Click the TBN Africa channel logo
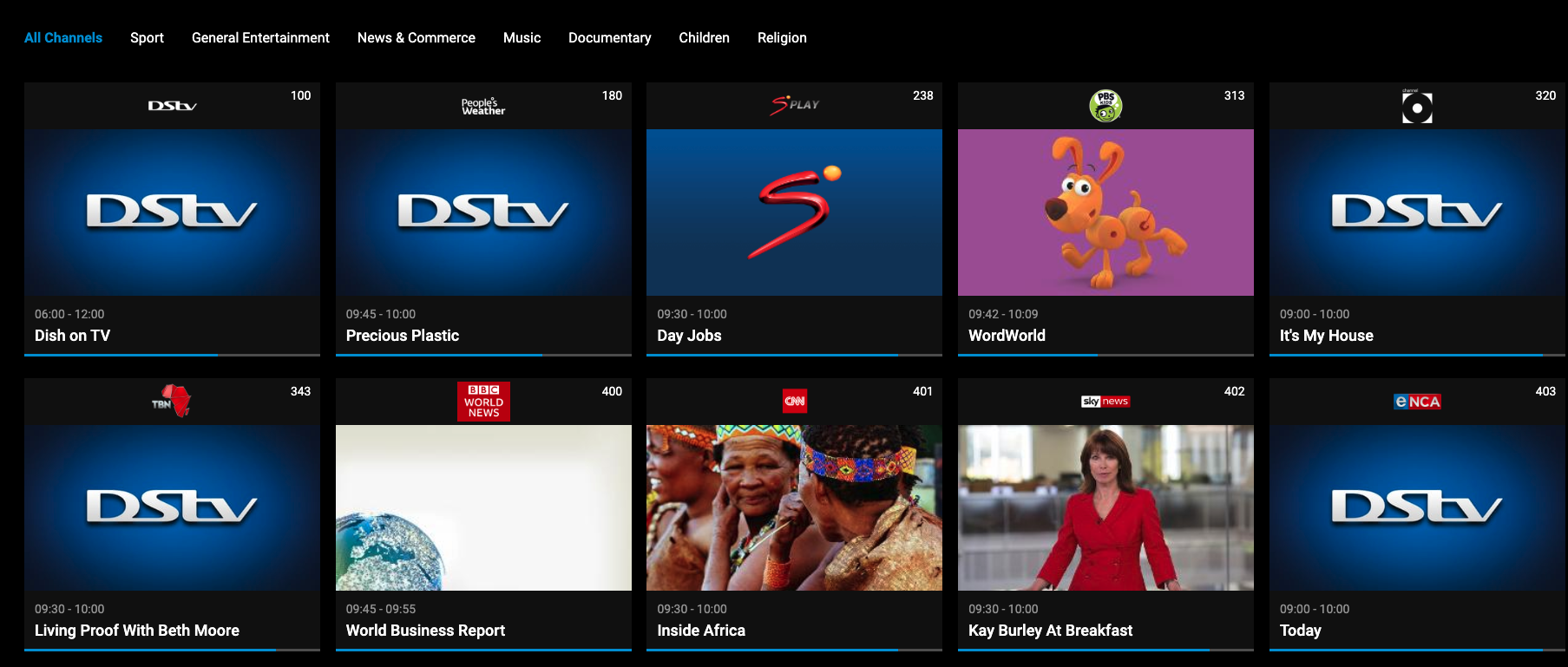Image resolution: width=1568 pixels, height=667 pixels. click(172, 401)
